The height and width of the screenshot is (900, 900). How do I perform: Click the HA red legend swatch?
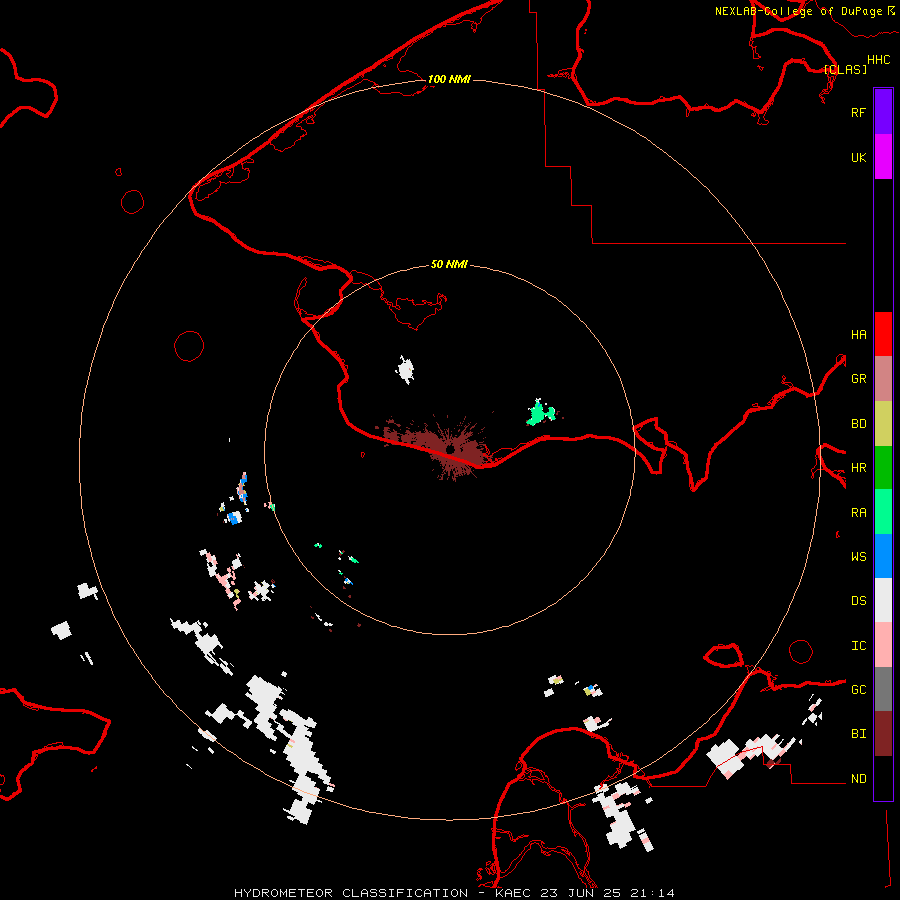[883, 334]
